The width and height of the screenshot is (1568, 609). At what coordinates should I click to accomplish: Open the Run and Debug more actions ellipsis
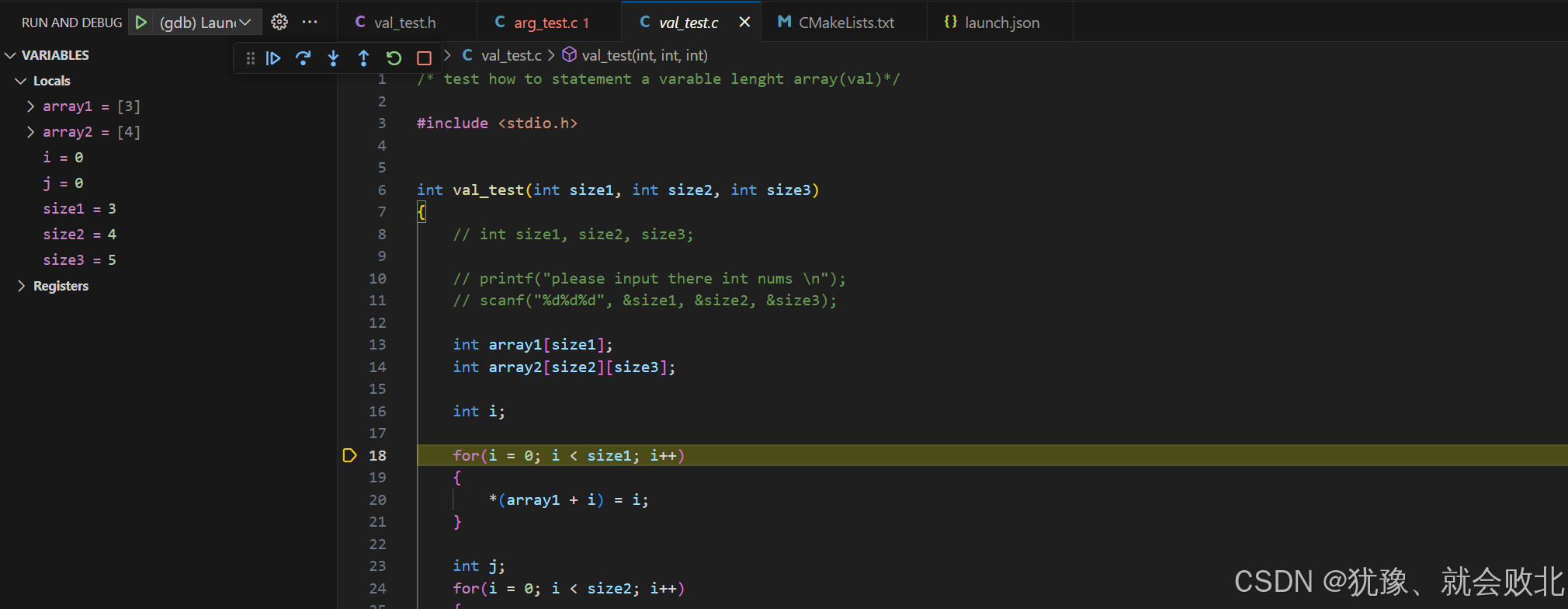(310, 23)
